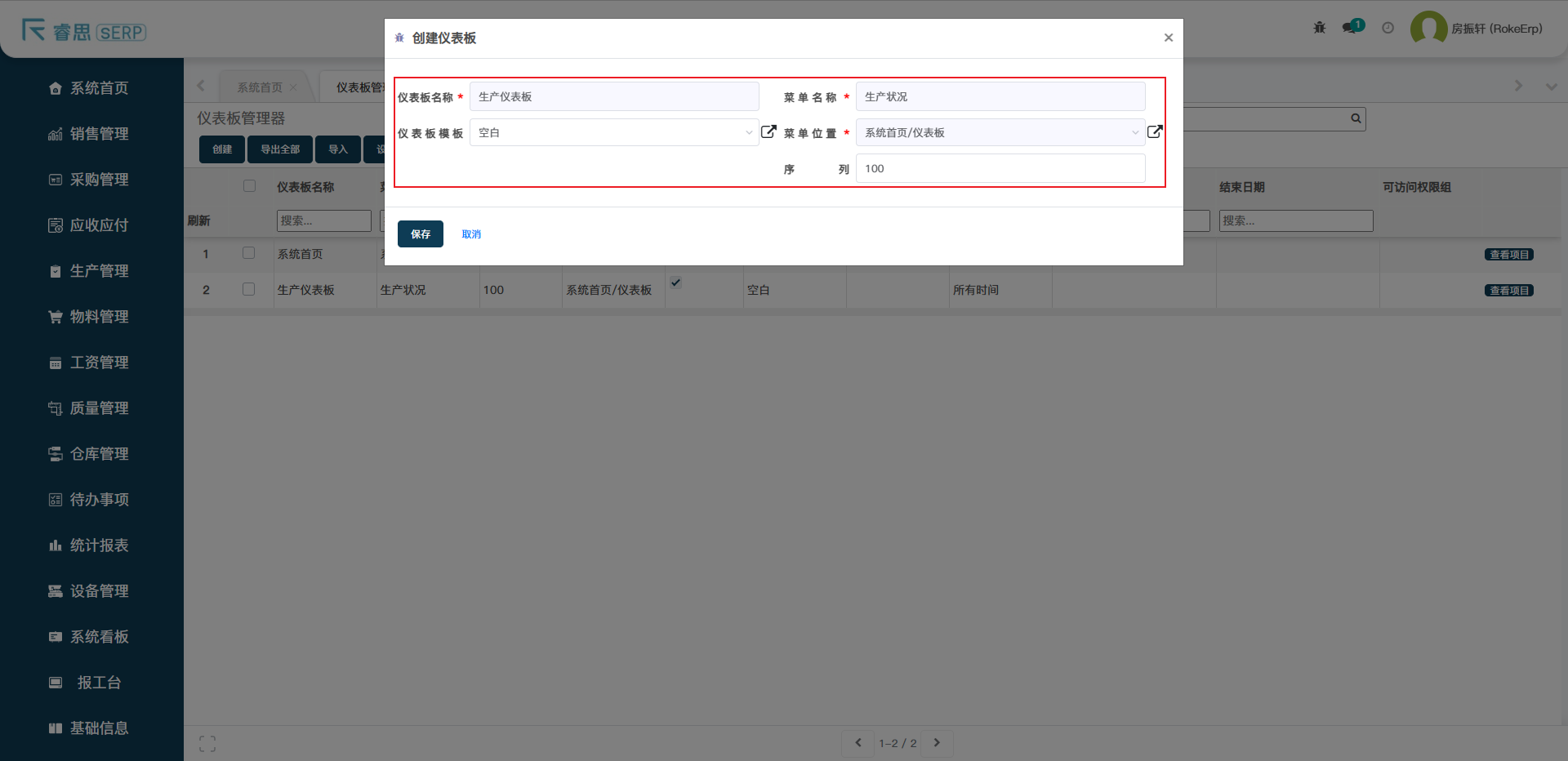The height and width of the screenshot is (761, 1568).
Task: Expand the tab list chevron at top right
Action: coord(1551,87)
